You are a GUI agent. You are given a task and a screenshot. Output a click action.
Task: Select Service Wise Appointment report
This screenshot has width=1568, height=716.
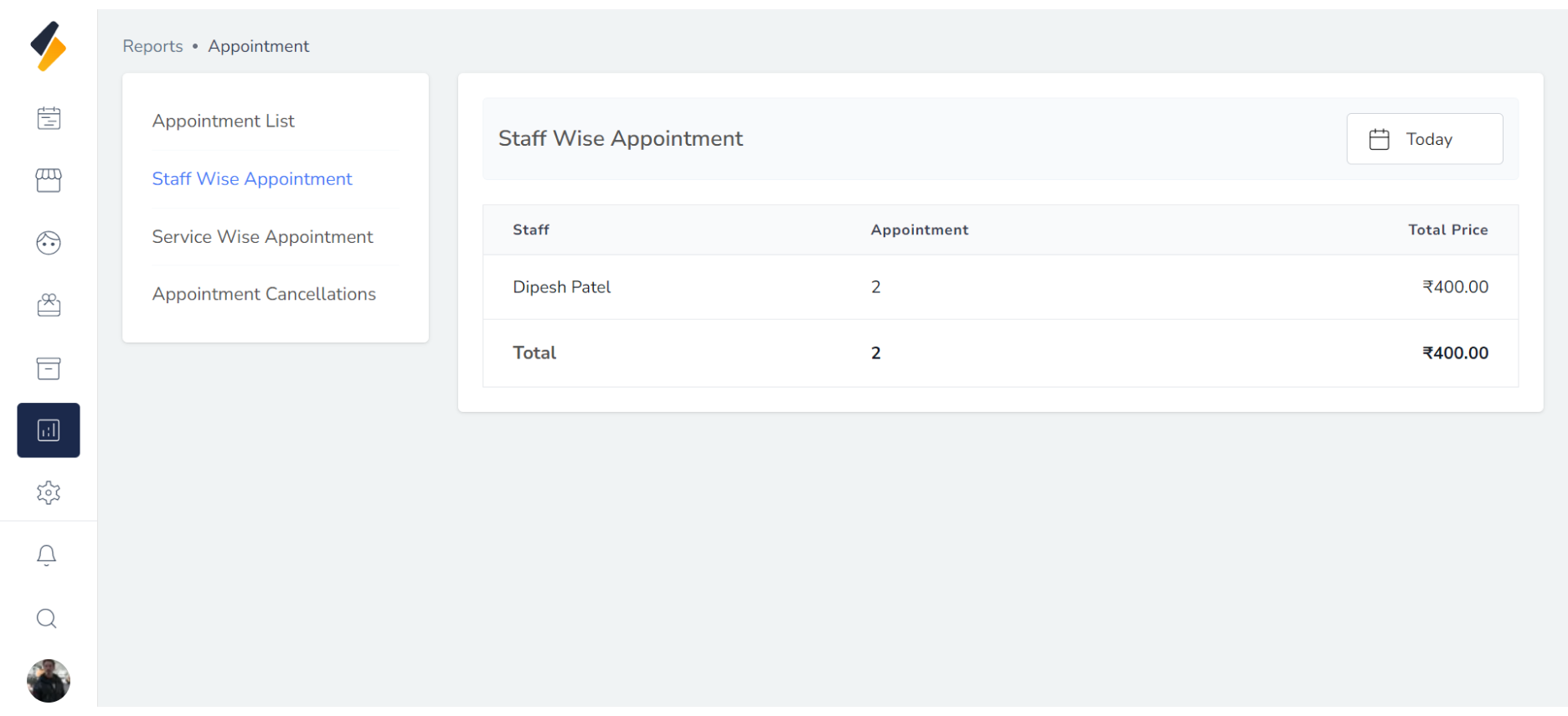(262, 237)
